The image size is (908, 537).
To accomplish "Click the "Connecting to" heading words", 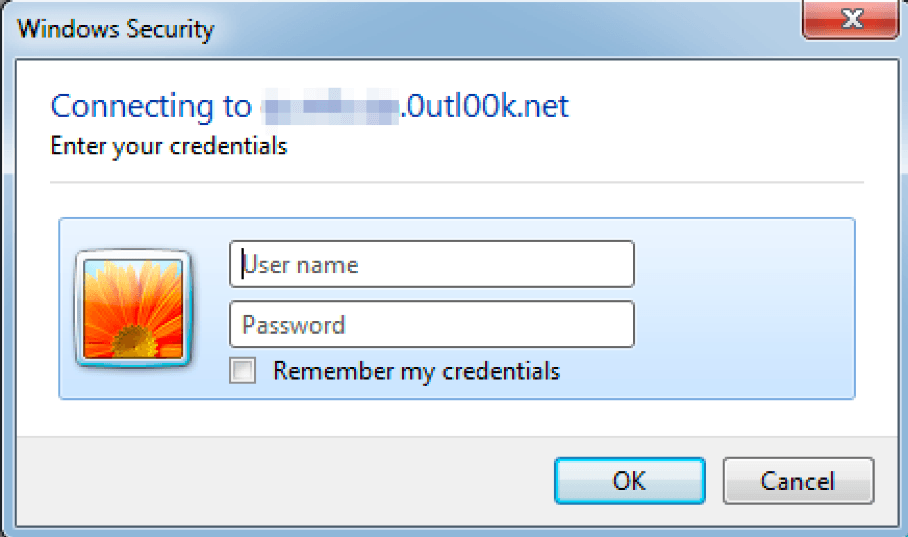I will tap(150, 106).
